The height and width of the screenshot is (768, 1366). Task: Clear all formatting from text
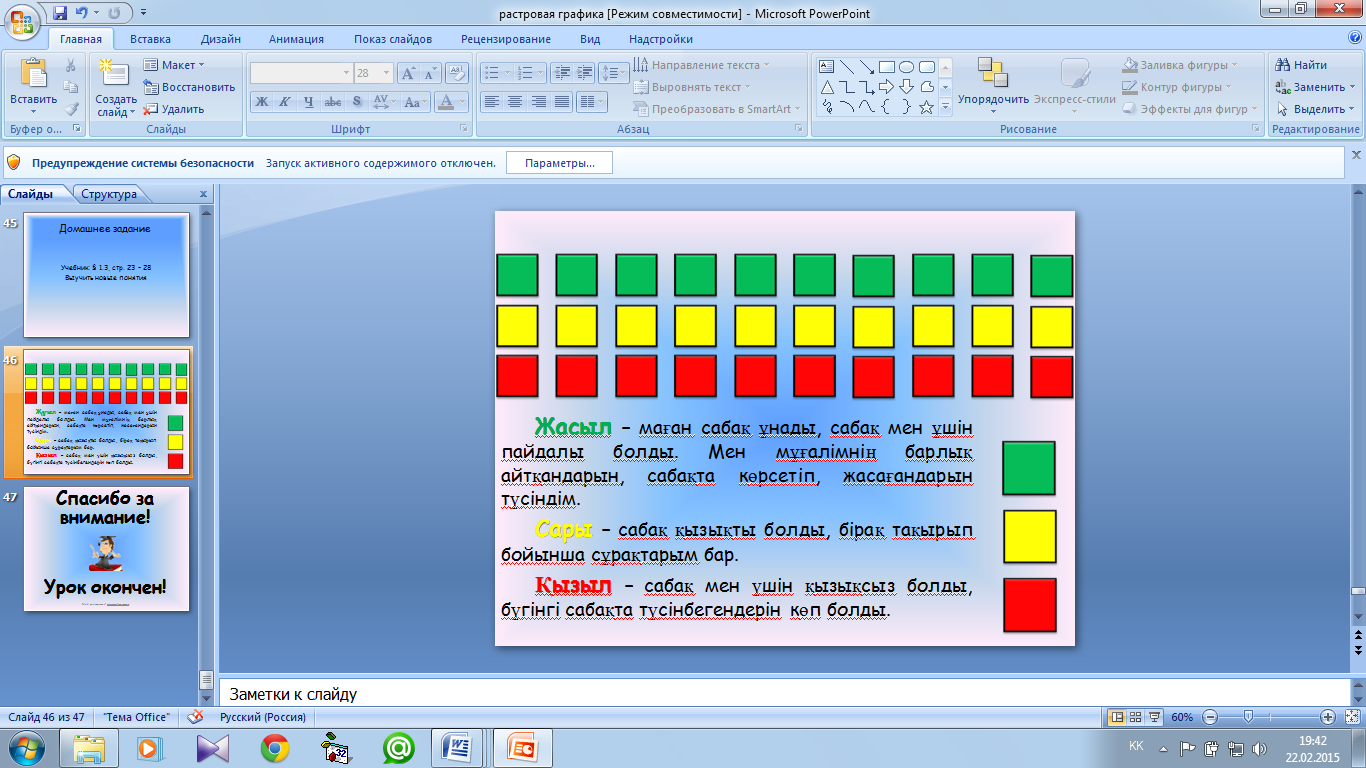pyautogui.click(x=458, y=73)
